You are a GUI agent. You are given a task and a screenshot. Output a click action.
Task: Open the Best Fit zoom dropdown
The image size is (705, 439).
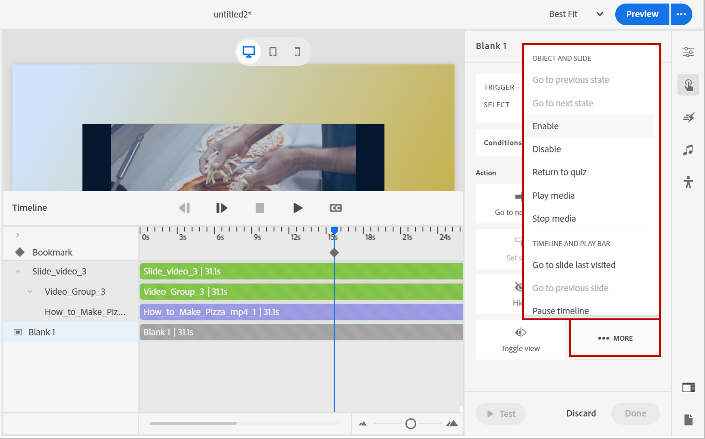[x=577, y=14]
